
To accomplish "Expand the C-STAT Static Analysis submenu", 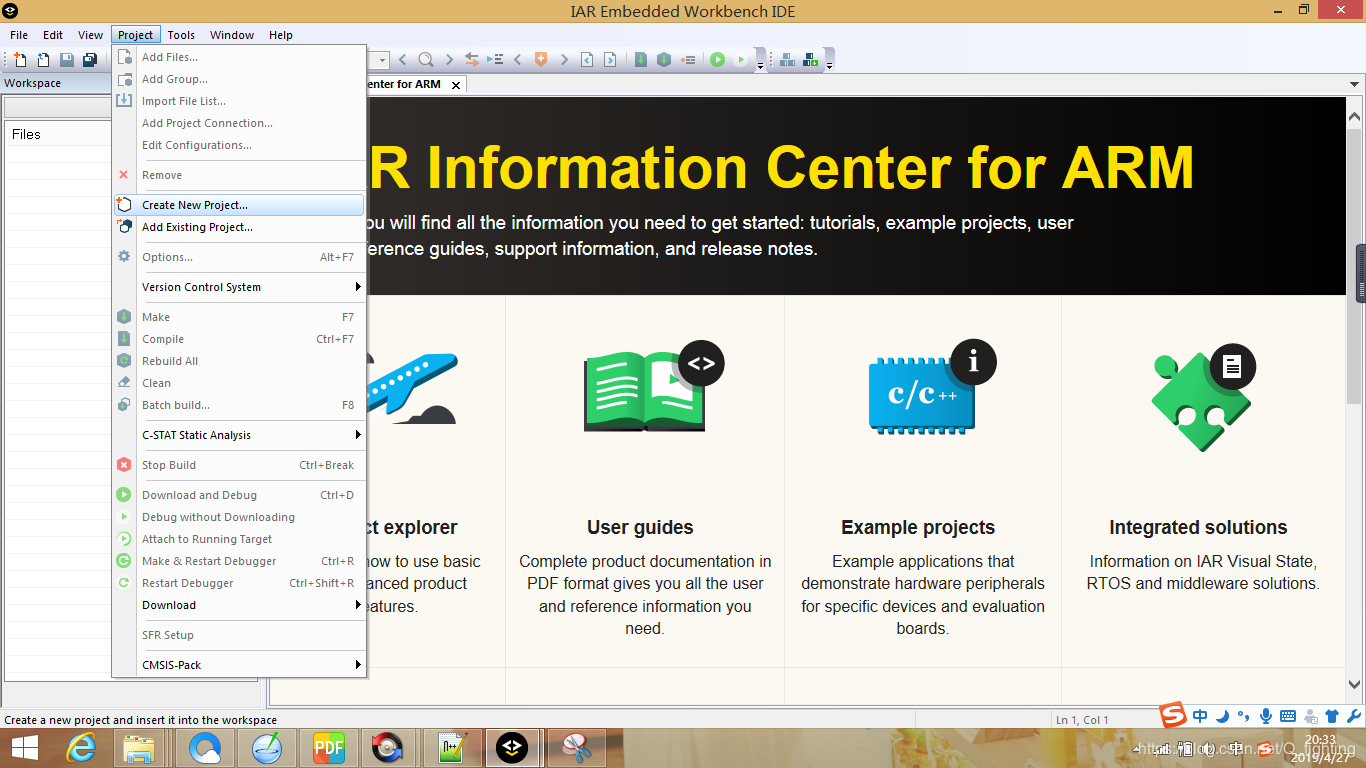I will tap(238, 435).
